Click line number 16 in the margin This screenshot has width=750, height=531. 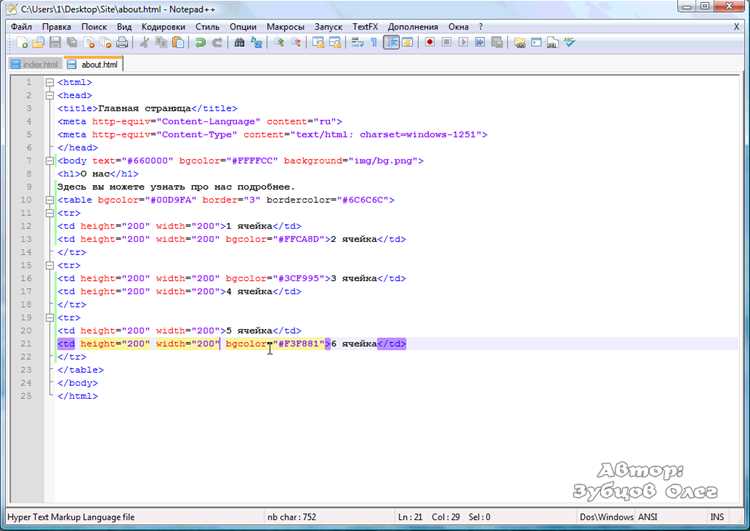26,278
